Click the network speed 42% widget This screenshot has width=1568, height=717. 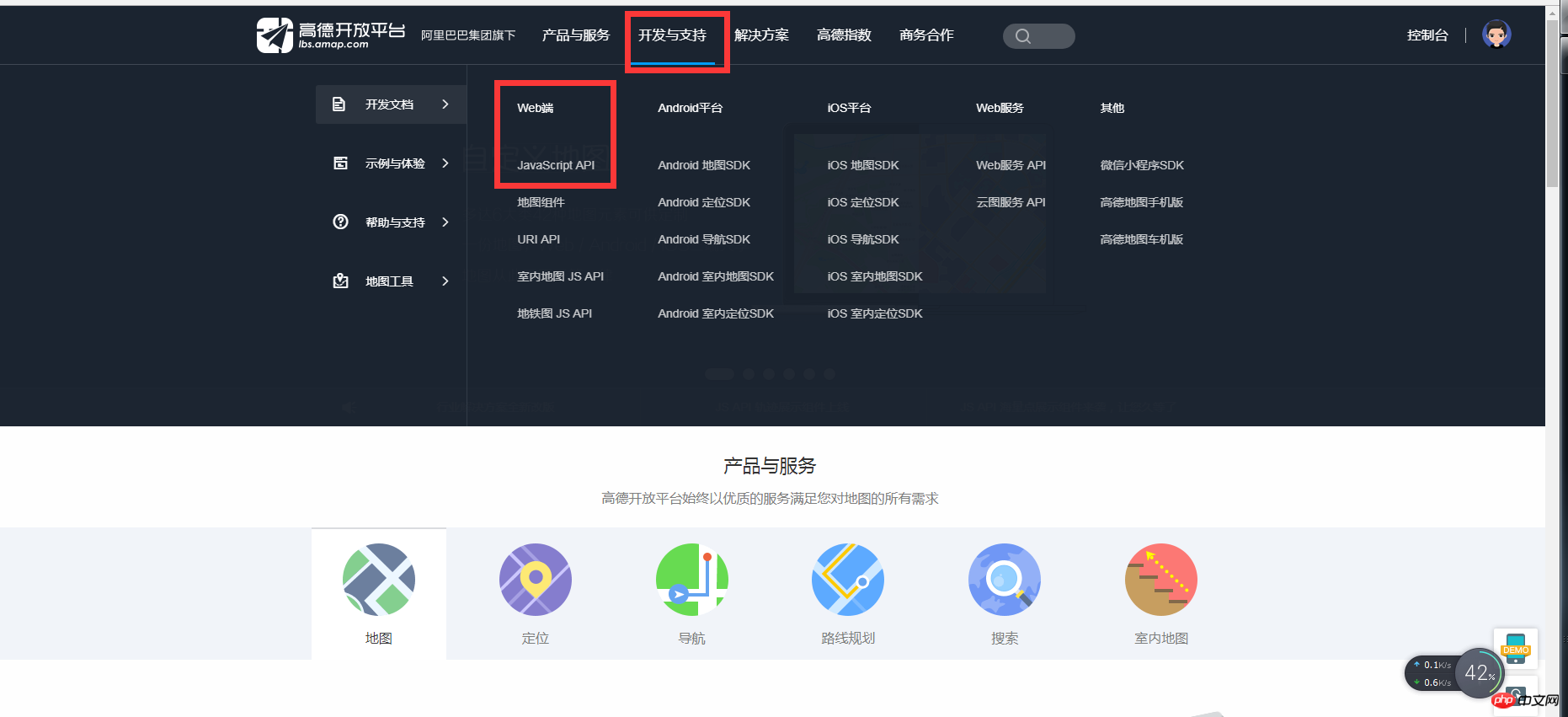point(1455,673)
